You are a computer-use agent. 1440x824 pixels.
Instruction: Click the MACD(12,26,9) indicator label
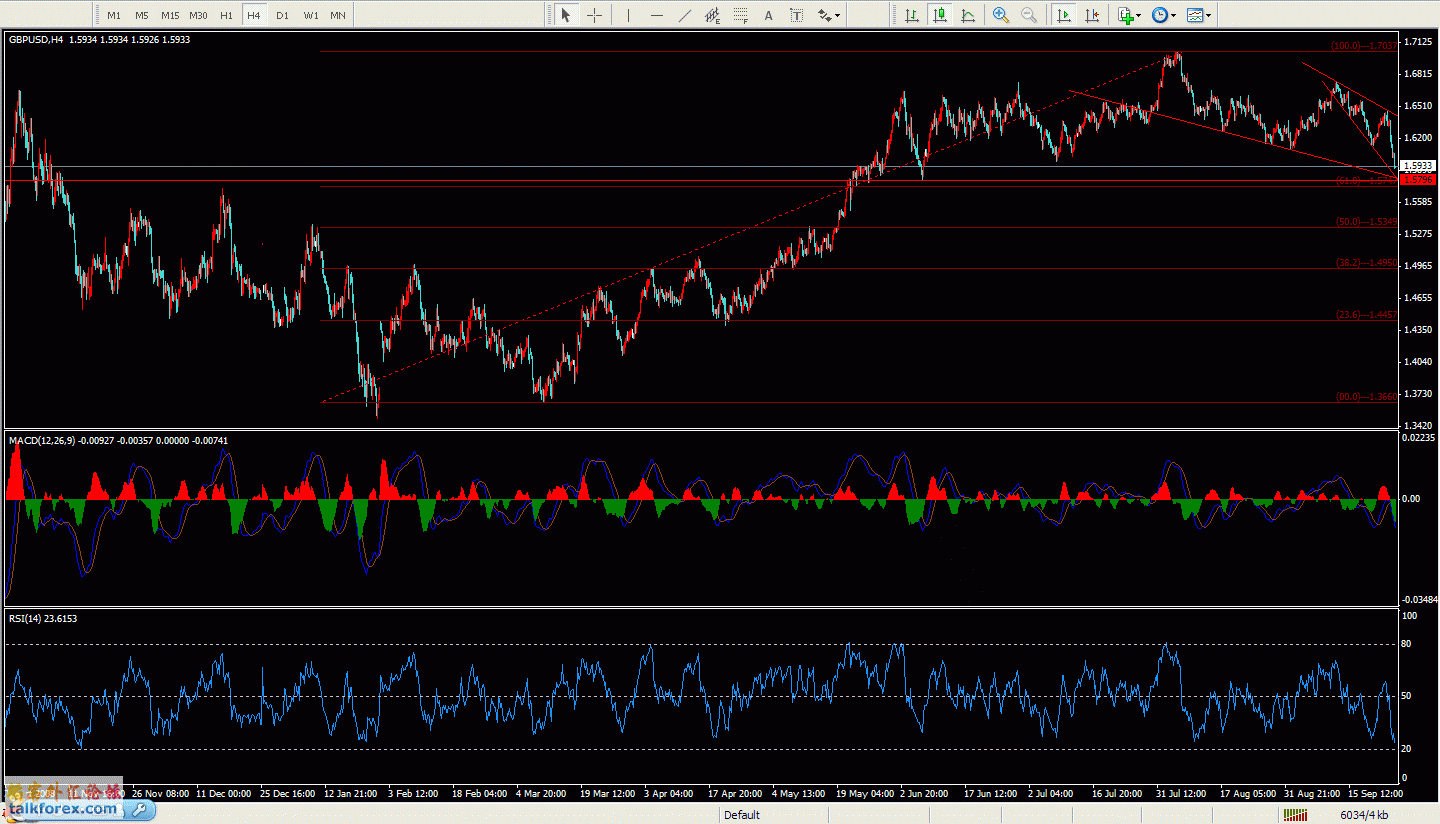(x=42, y=441)
